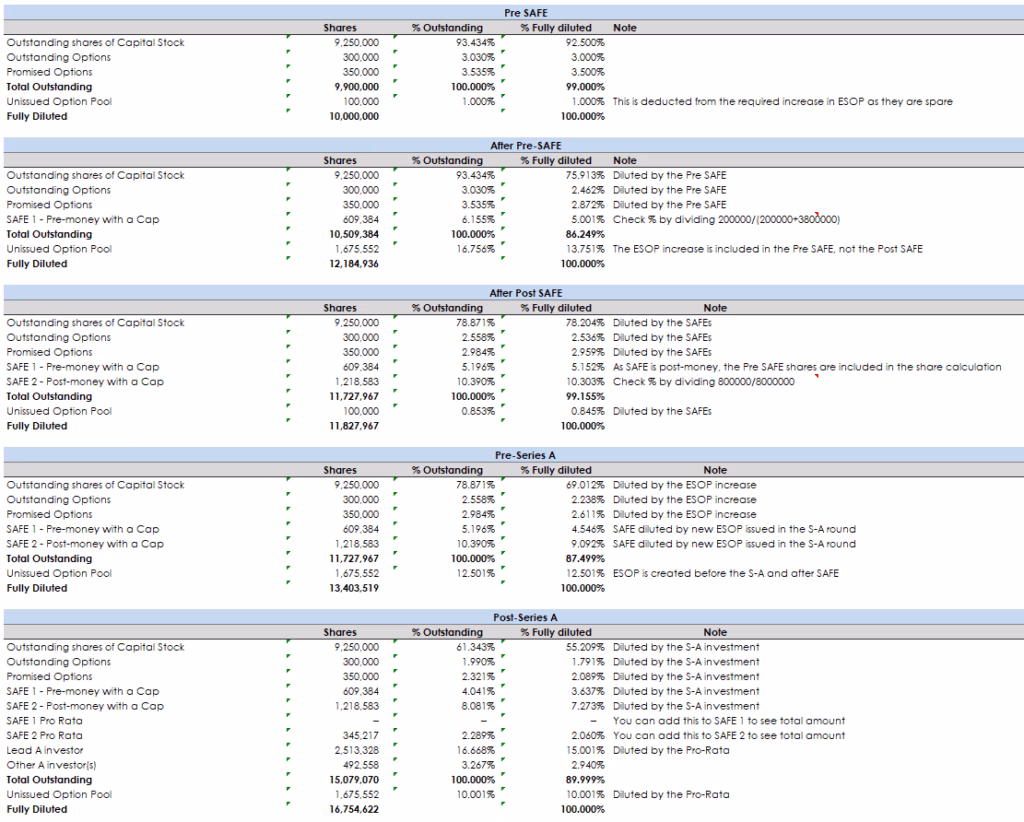This screenshot has width=1024, height=822.
Task: Select the 10.303% fully diluted value
Action: [584, 381]
